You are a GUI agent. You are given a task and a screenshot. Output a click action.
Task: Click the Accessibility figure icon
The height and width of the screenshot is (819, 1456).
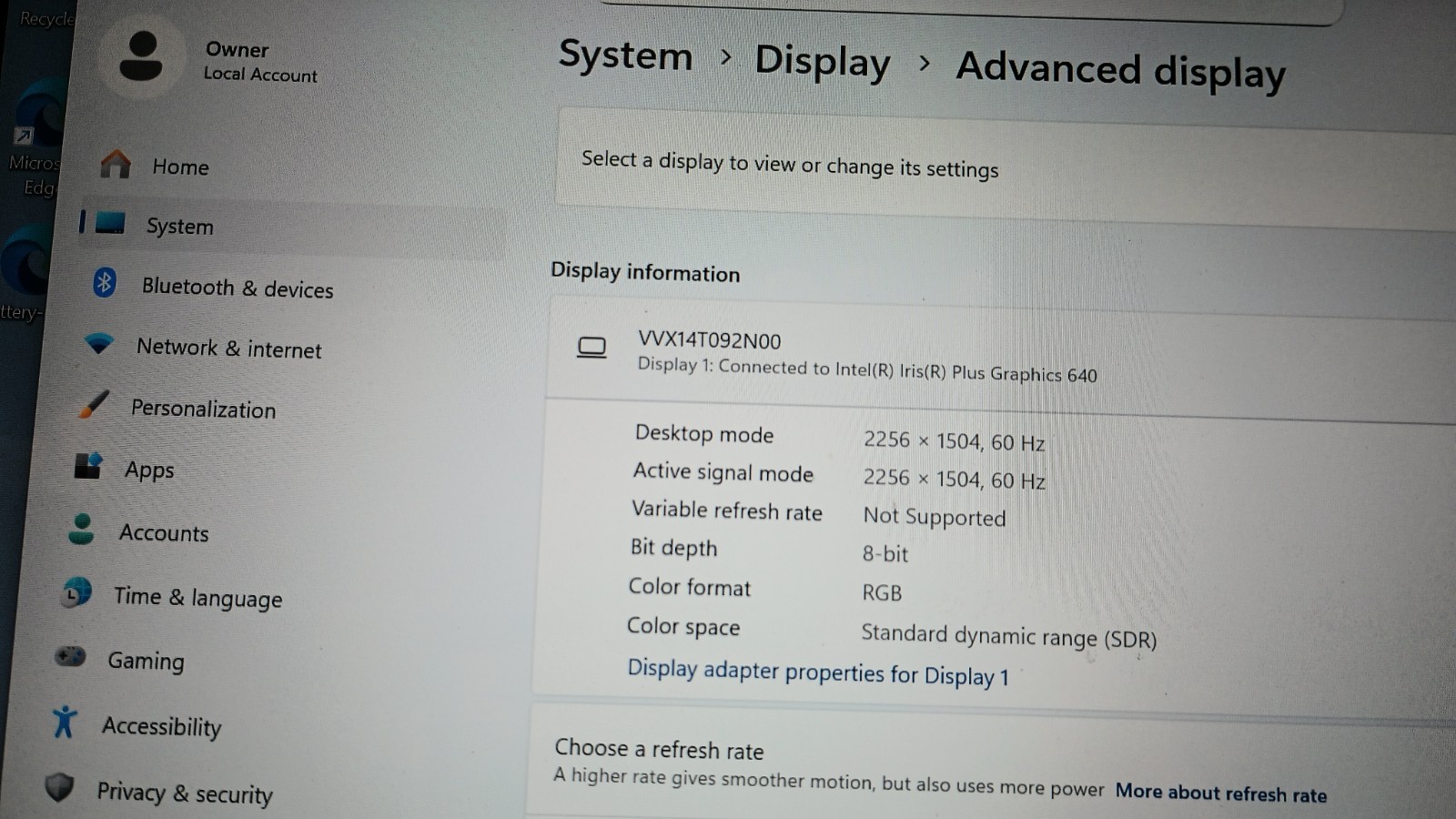click(x=64, y=722)
